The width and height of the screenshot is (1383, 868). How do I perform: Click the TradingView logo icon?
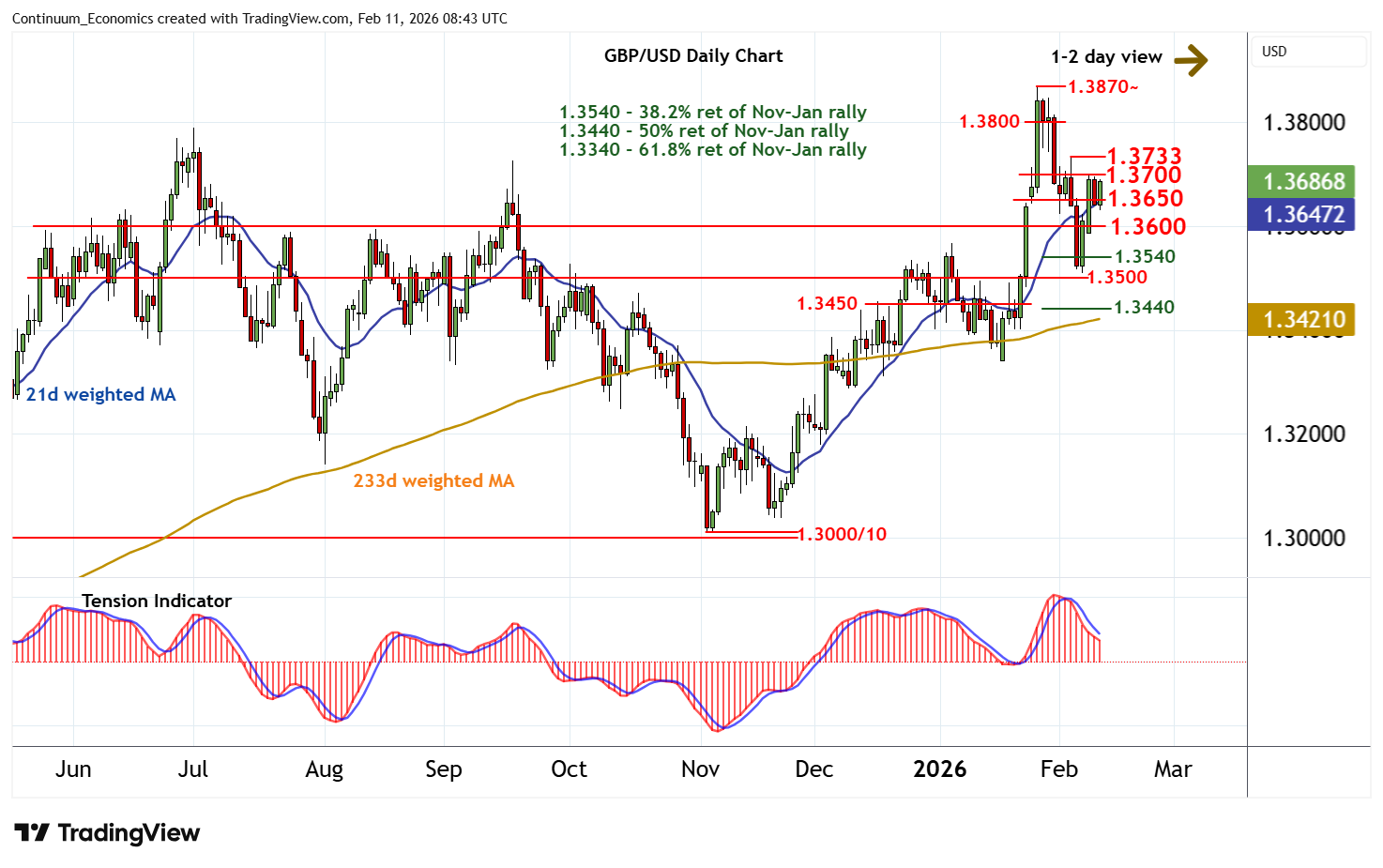click(32, 832)
